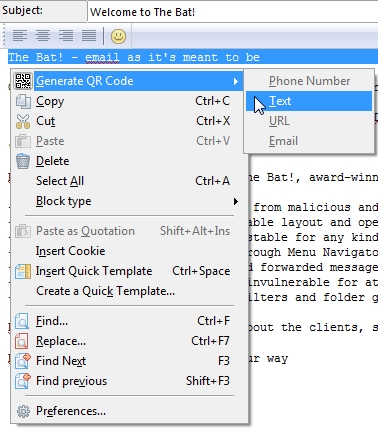This screenshot has height=430, width=378.
Task: Click into the Subject input field
Action: [233, 12]
